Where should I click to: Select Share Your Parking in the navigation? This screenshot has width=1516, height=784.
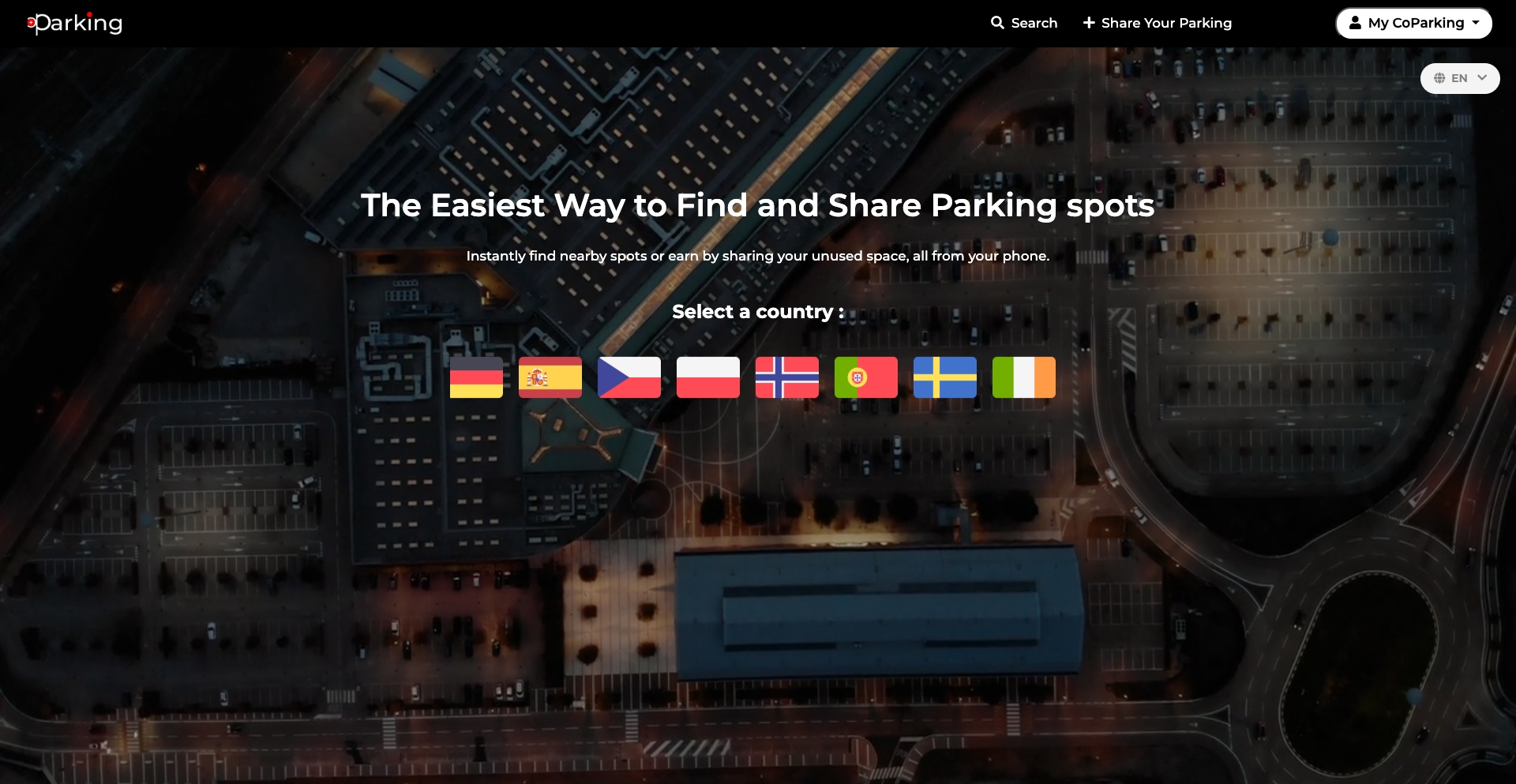pos(1166,23)
